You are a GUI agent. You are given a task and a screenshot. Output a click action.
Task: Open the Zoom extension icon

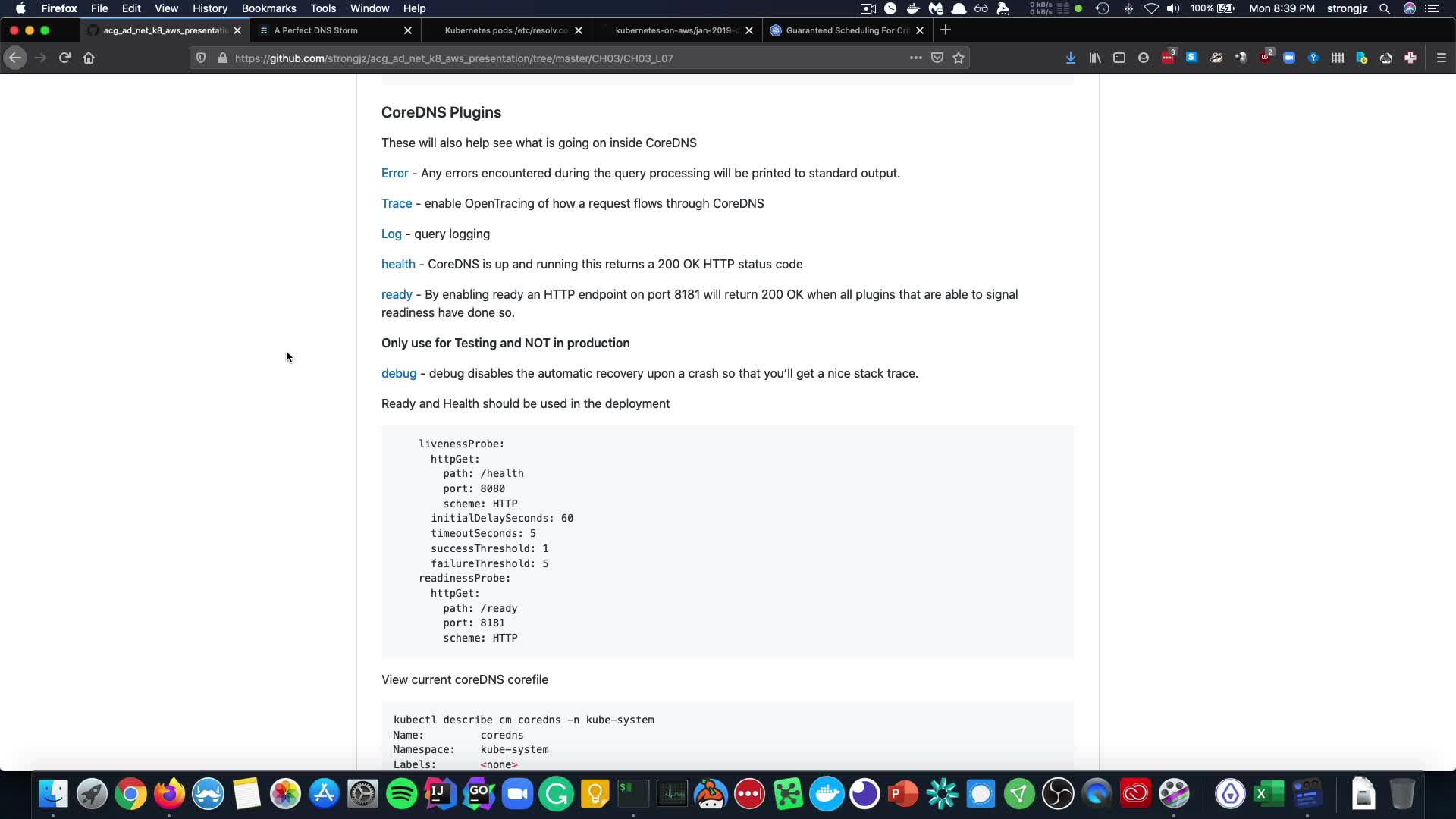tap(1289, 58)
